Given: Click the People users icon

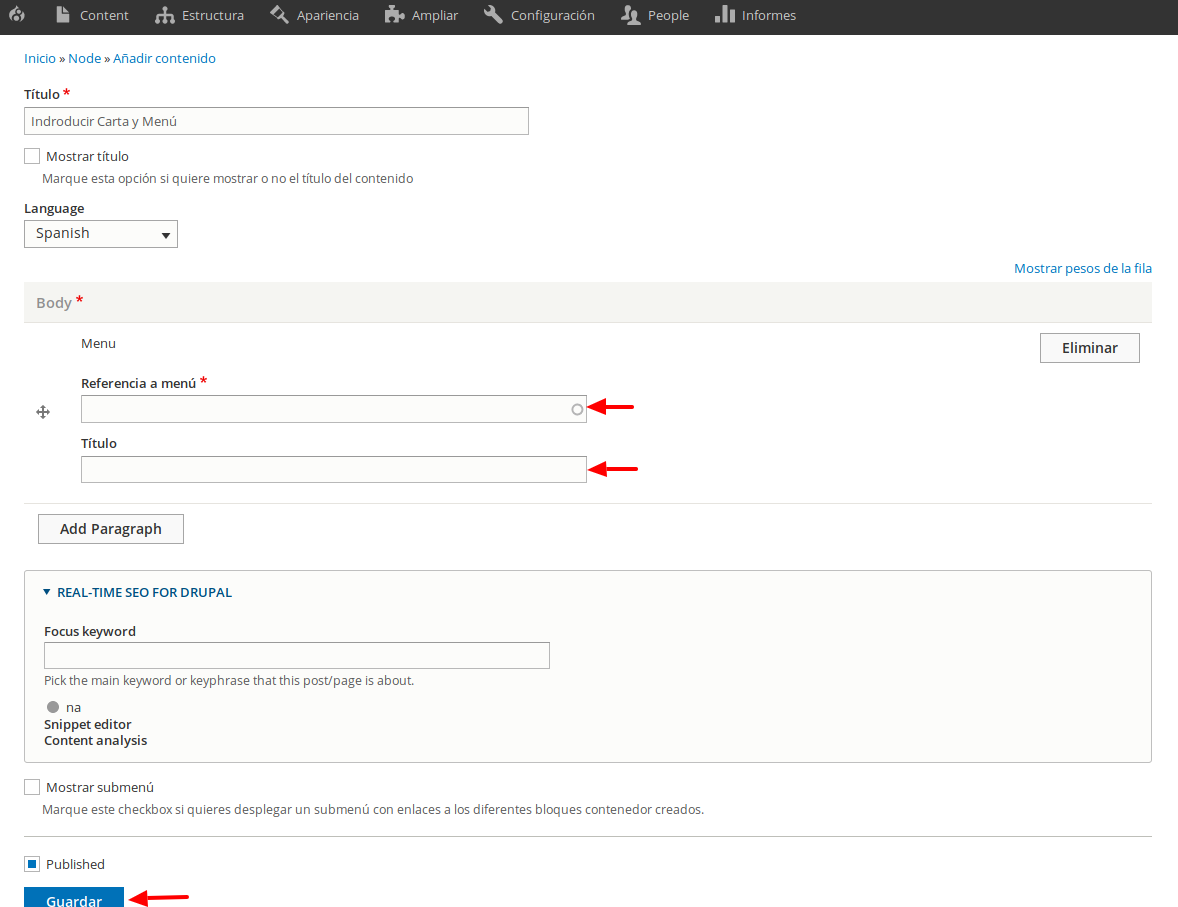Looking at the screenshot, I should point(631,15).
